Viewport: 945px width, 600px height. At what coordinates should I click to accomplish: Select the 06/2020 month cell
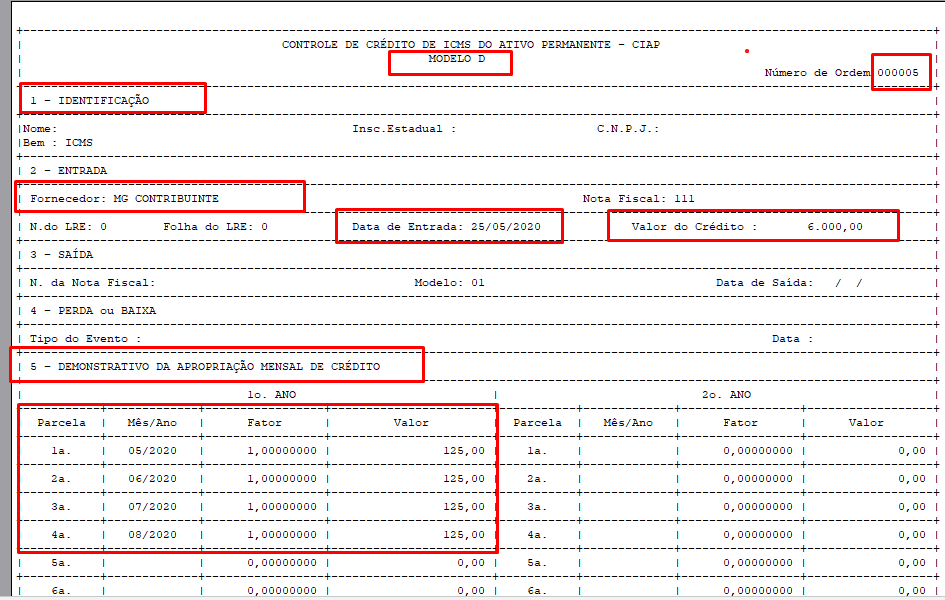click(152, 479)
